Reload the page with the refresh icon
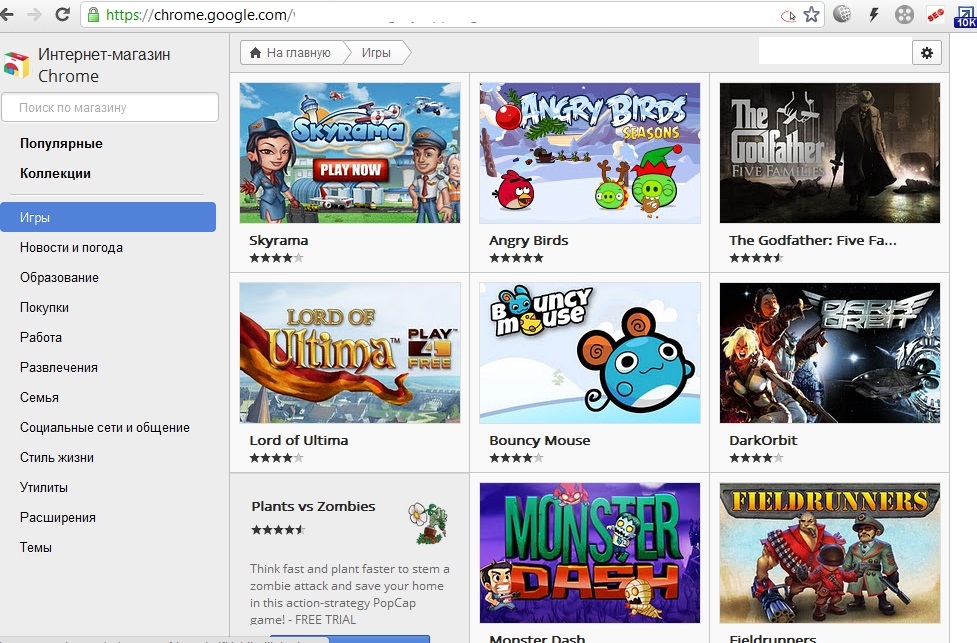Image resolution: width=977 pixels, height=643 pixels. pyautogui.click(x=62, y=14)
